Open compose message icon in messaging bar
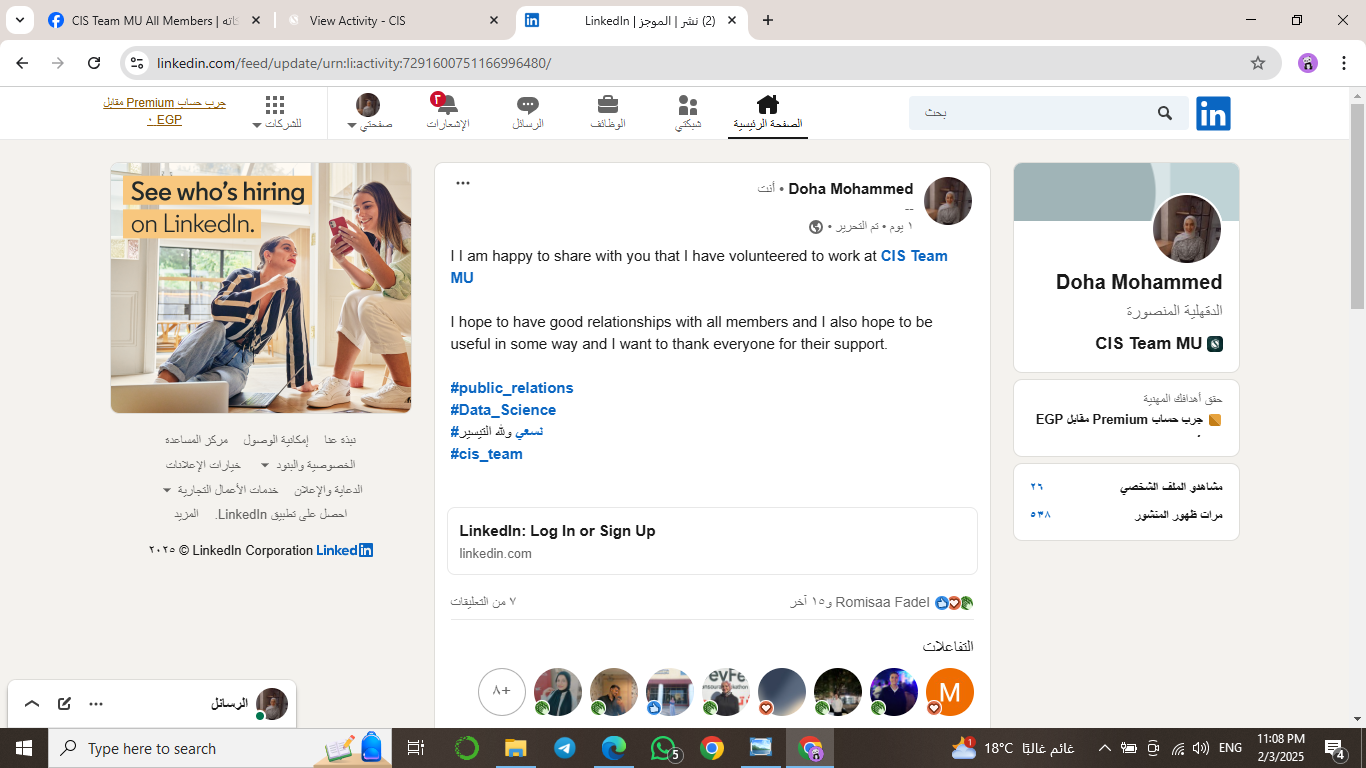 pos(64,704)
